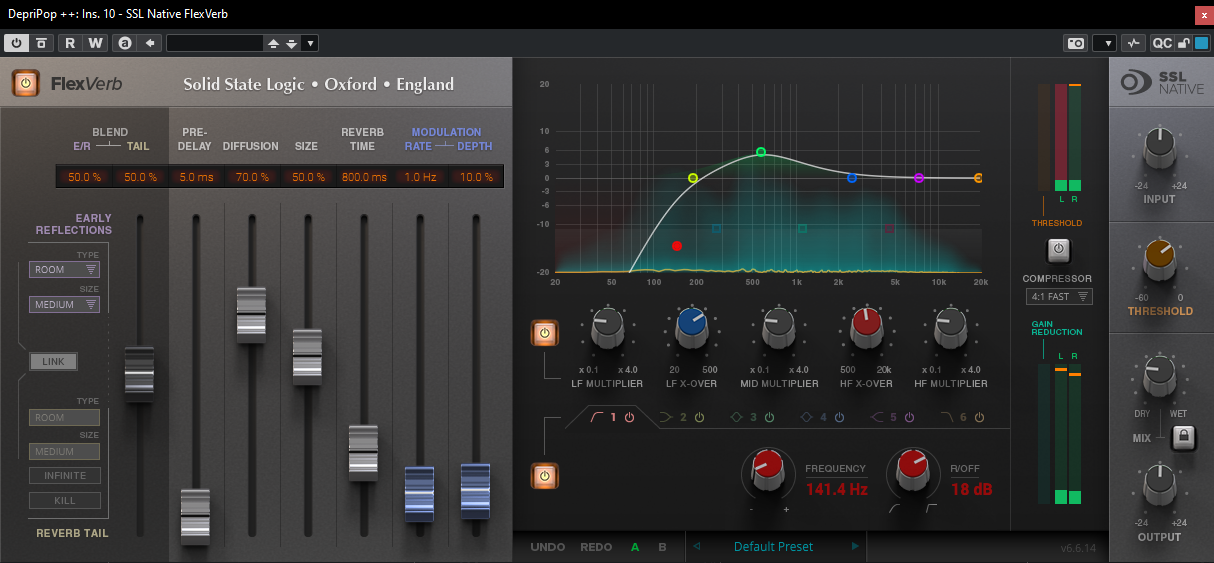This screenshot has height=563, width=1214.
Task: Toggle power for EQ band 3
Action: tap(770, 417)
